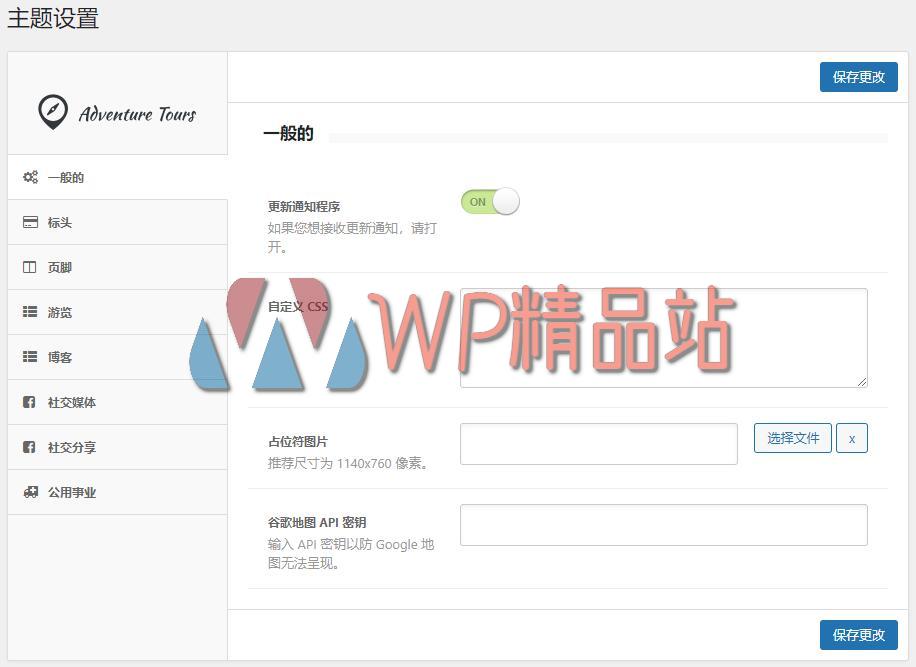The image size is (916, 667).
Task: Click the Facebook icon beside 社交媒体
Action: [x=30, y=402]
